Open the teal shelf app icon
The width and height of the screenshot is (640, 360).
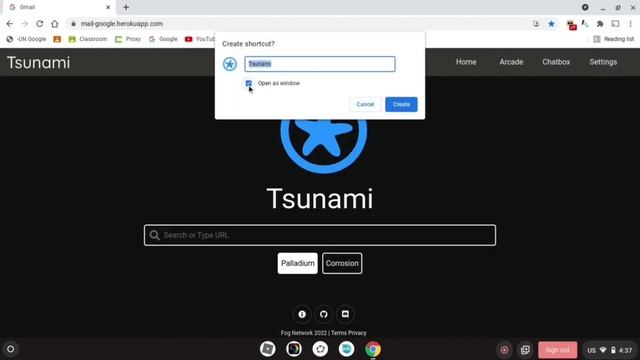tap(346, 349)
